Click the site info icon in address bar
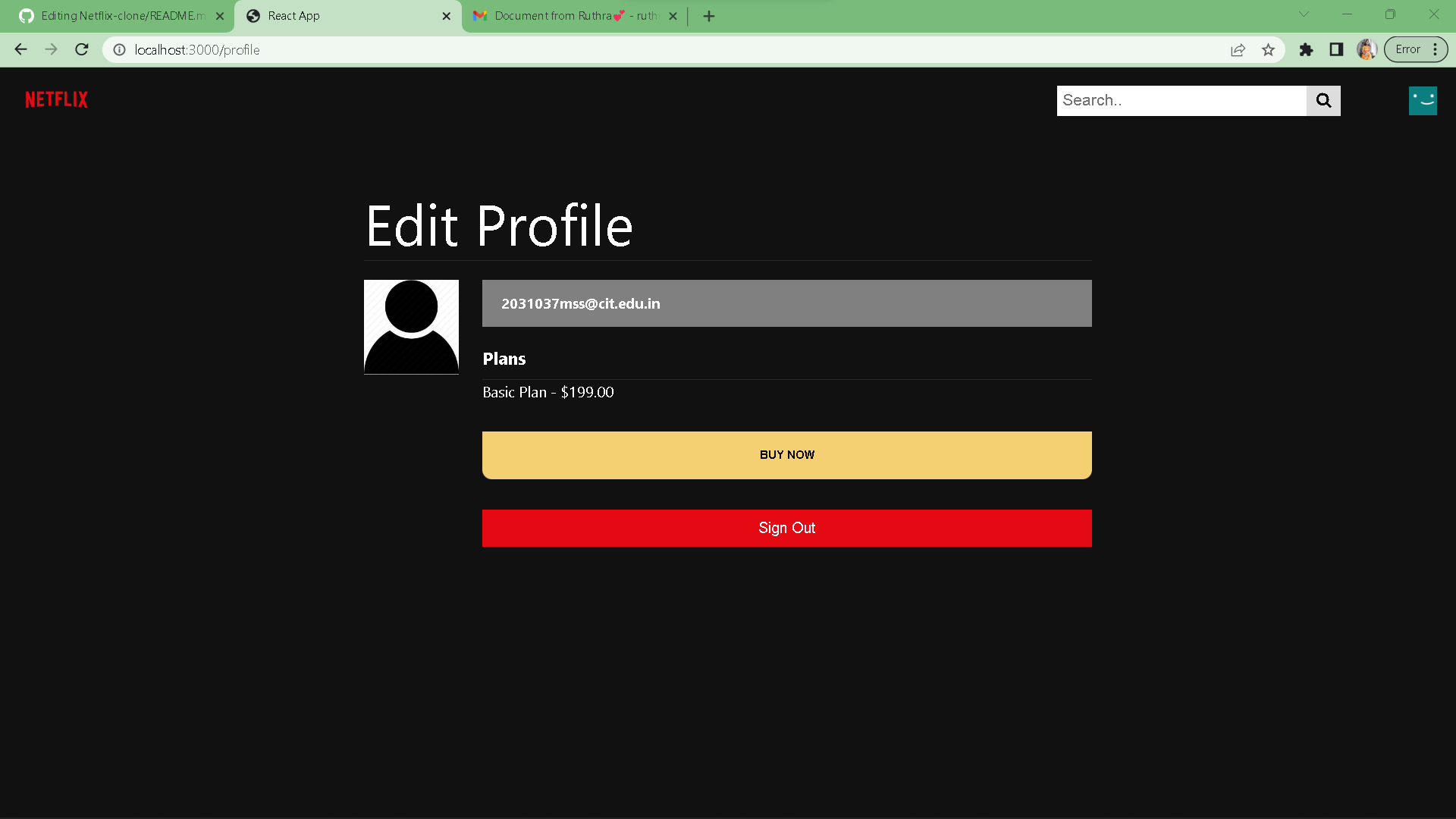This screenshot has width=1456, height=819. pyautogui.click(x=119, y=50)
